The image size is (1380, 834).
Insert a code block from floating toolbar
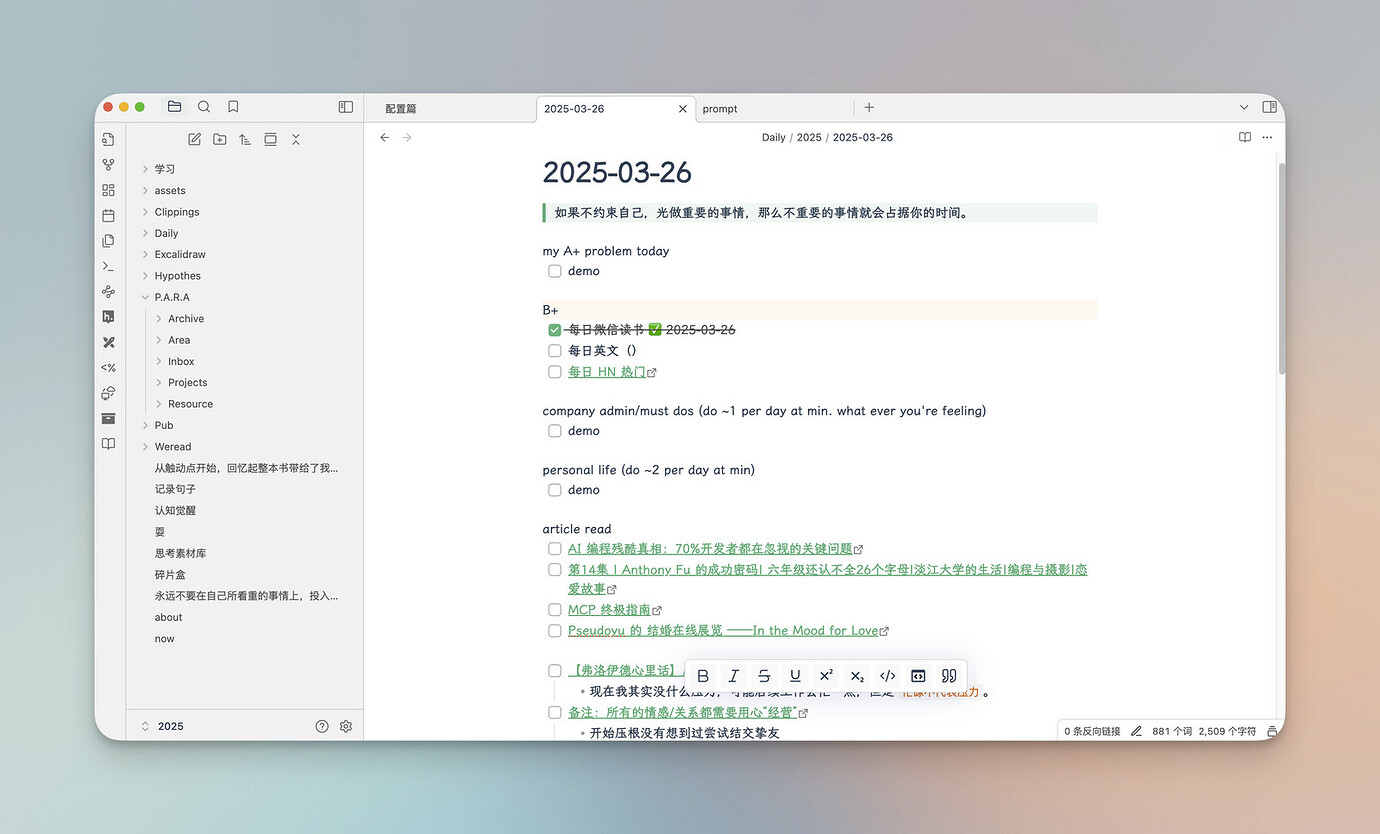[x=918, y=676]
